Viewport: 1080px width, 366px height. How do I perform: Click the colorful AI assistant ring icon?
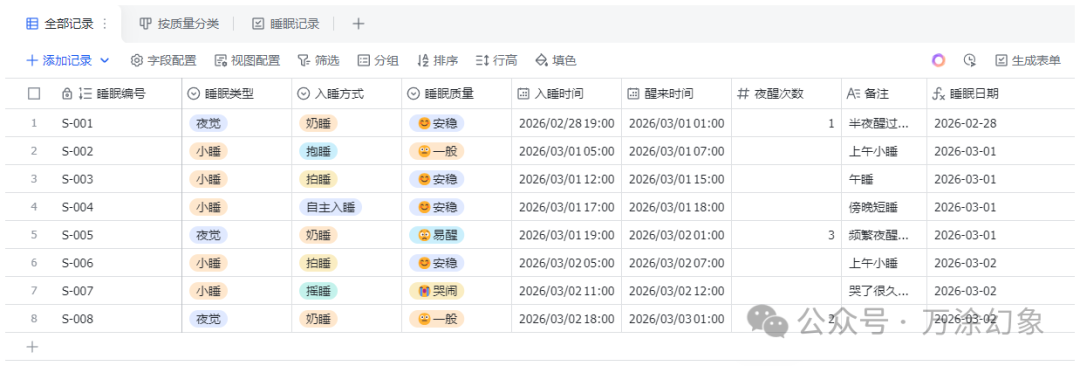(939, 61)
